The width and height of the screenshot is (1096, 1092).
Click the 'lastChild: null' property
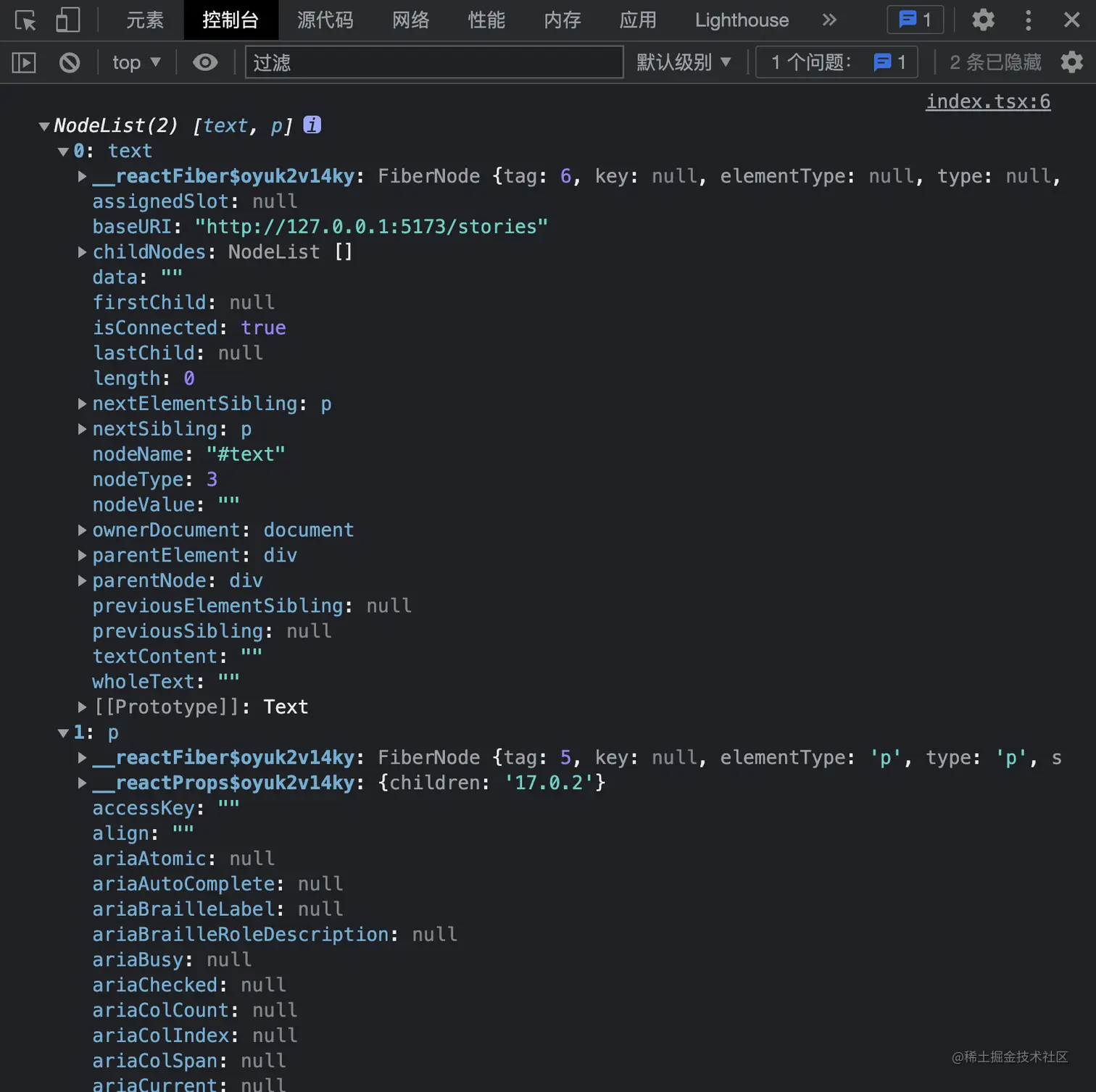coord(178,353)
